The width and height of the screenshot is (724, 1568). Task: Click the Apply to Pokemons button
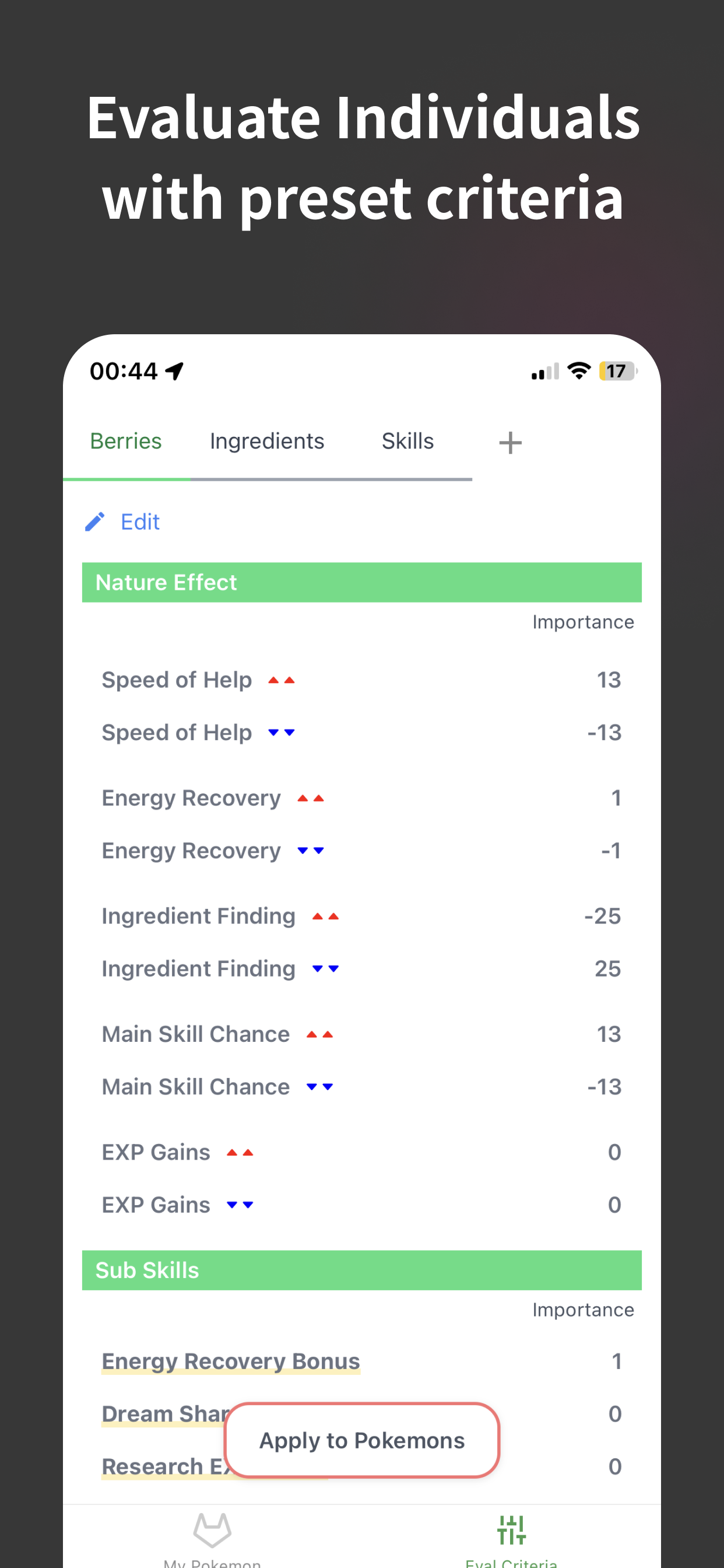[362, 1440]
